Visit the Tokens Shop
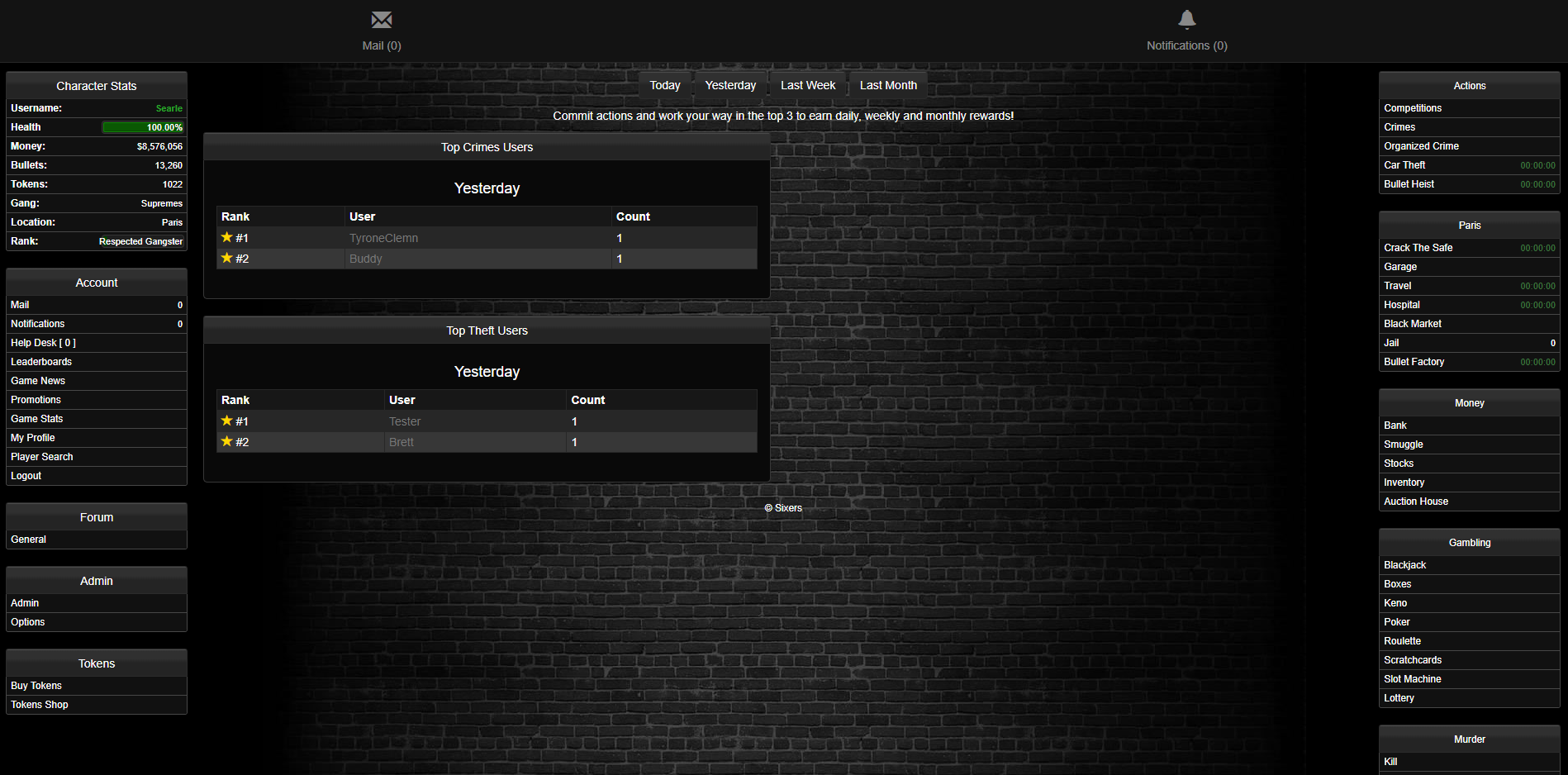This screenshot has height=775, width=1568. pyautogui.click(x=40, y=705)
